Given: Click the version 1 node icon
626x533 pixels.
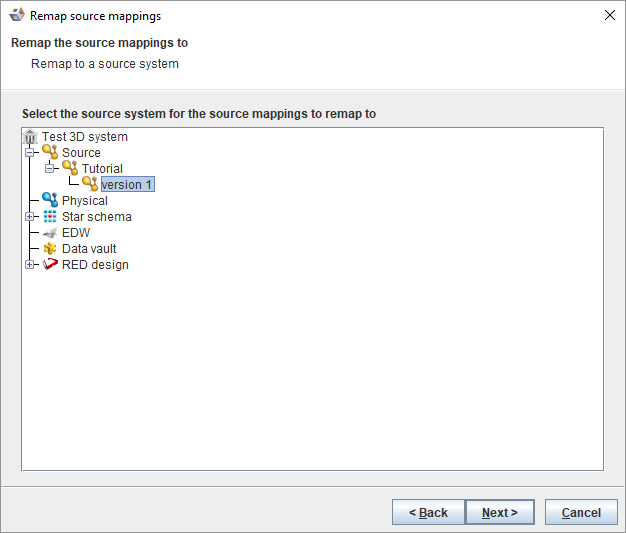Looking at the screenshot, I should click(x=90, y=185).
